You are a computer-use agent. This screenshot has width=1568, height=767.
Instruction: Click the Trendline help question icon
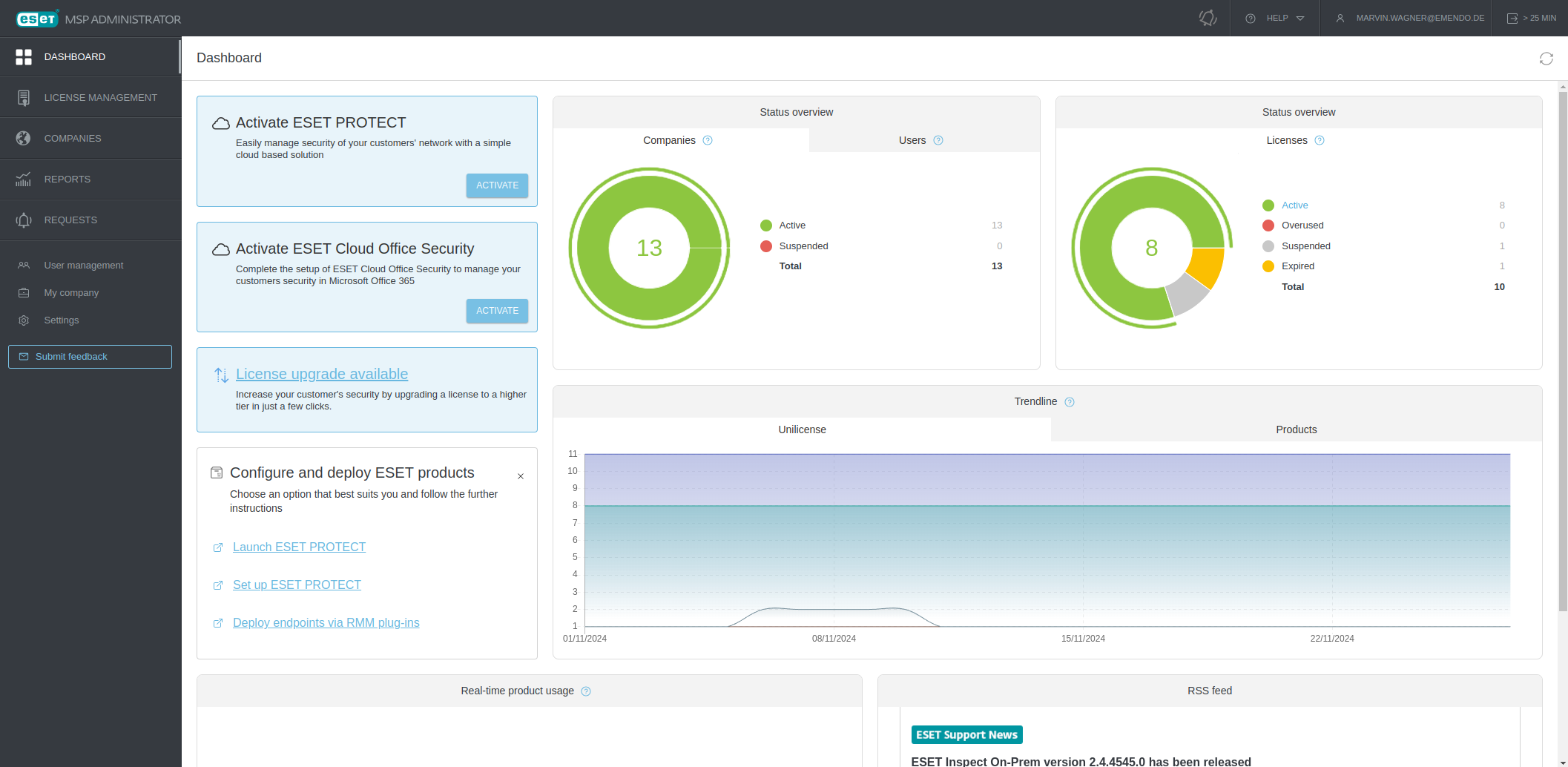point(1070,402)
